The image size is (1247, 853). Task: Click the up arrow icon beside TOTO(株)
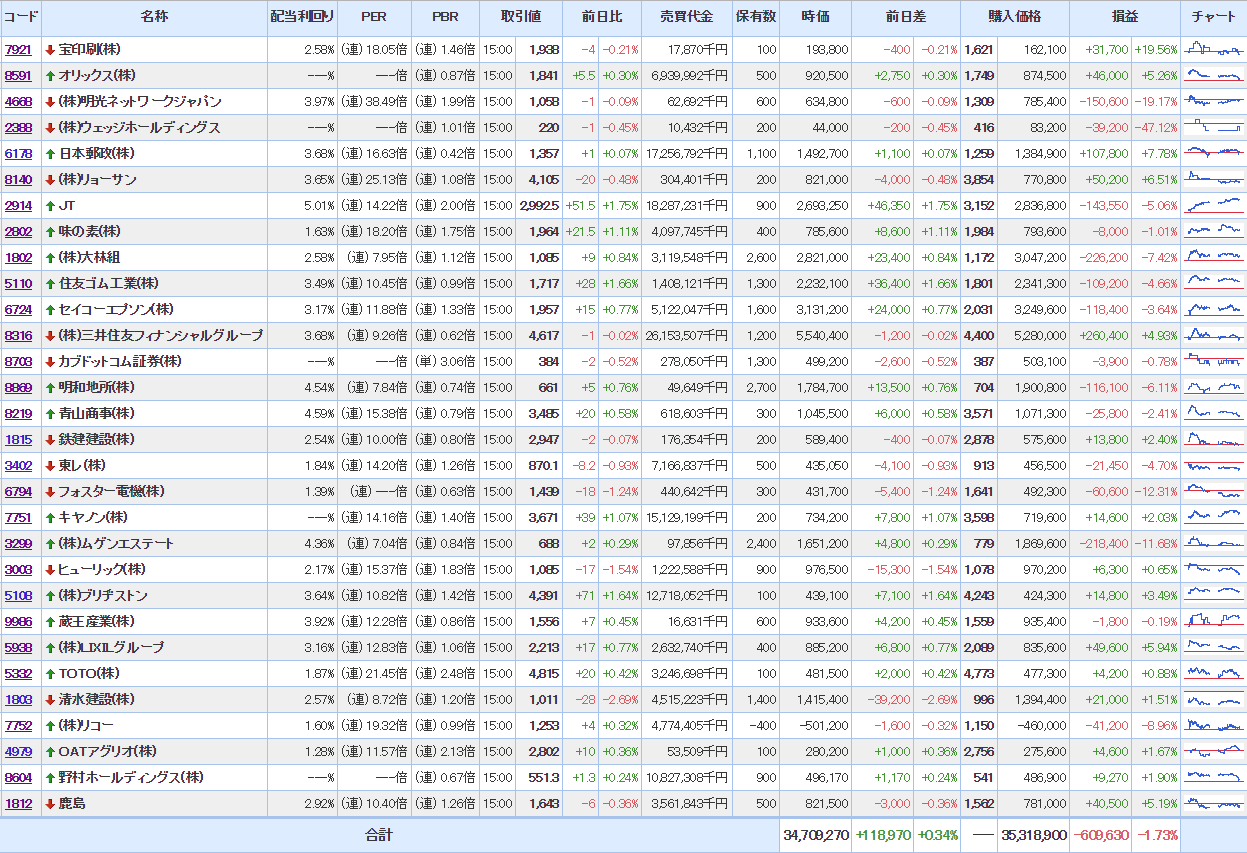click(50, 674)
